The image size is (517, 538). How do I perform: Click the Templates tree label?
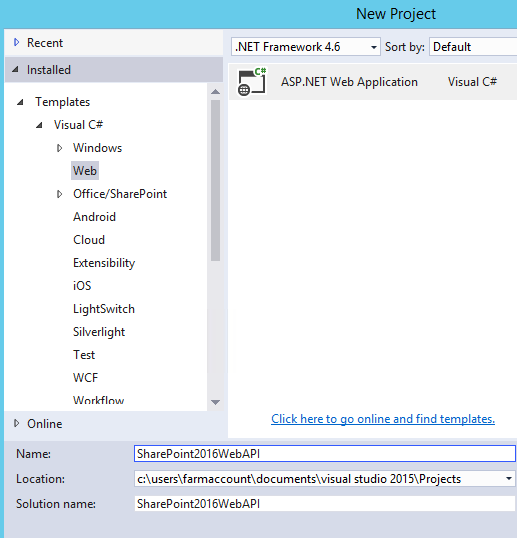click(x=62, y=102)
